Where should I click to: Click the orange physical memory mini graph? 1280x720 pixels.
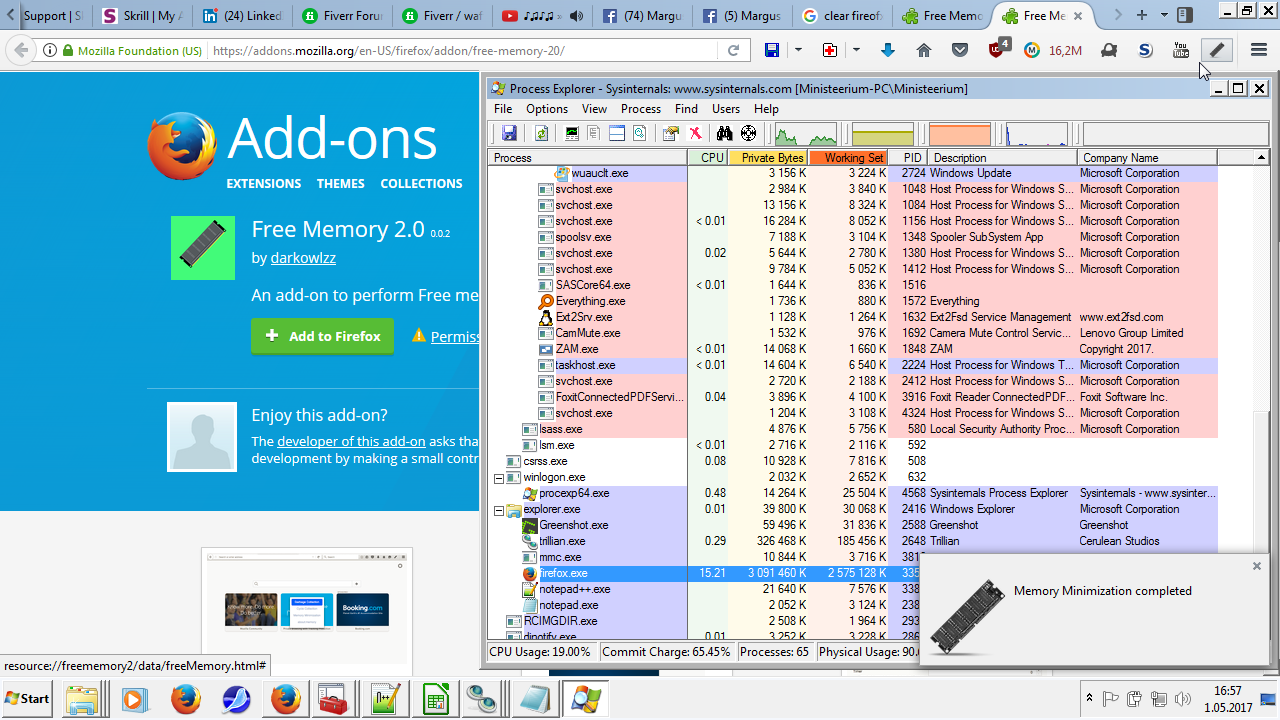pyautogui.click(x=960, y=134)
